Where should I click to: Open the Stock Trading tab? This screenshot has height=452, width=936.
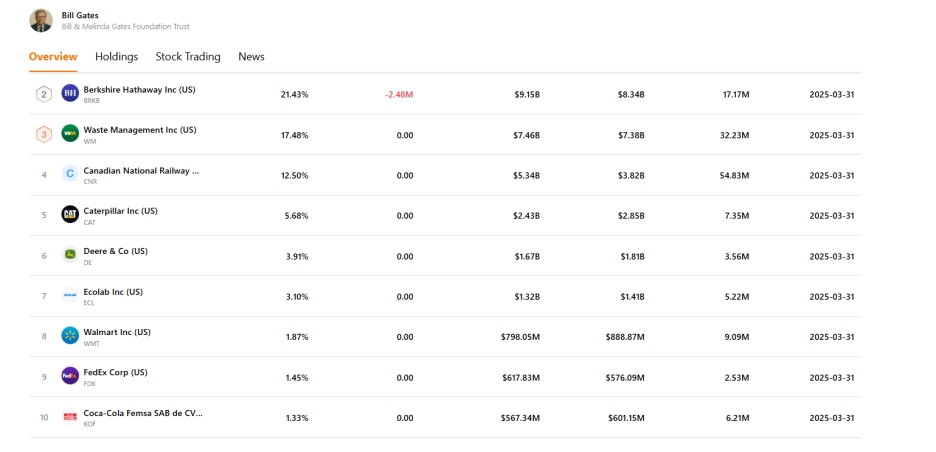point(188,57)
